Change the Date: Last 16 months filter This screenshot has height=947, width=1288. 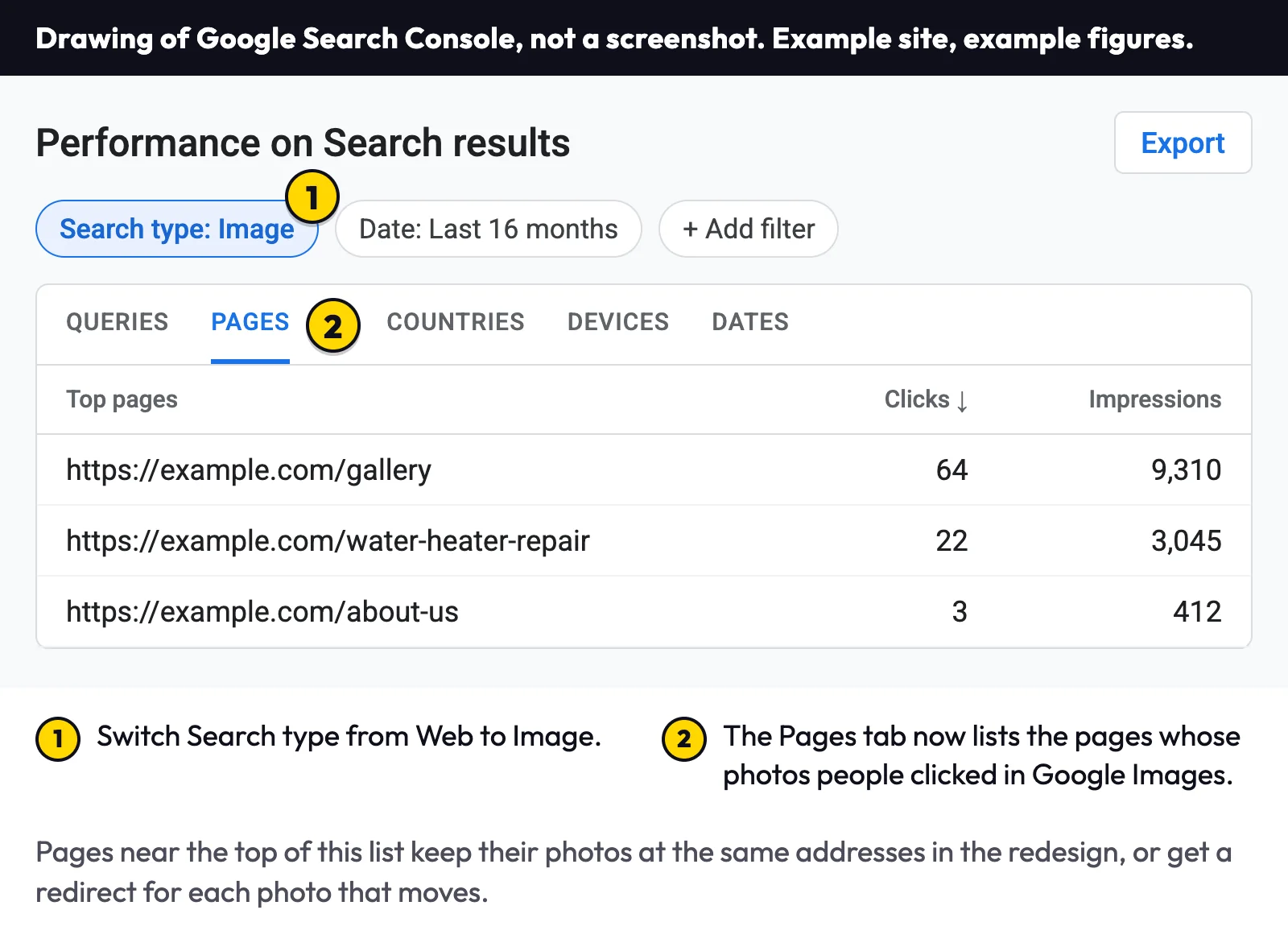coord(488,229)
